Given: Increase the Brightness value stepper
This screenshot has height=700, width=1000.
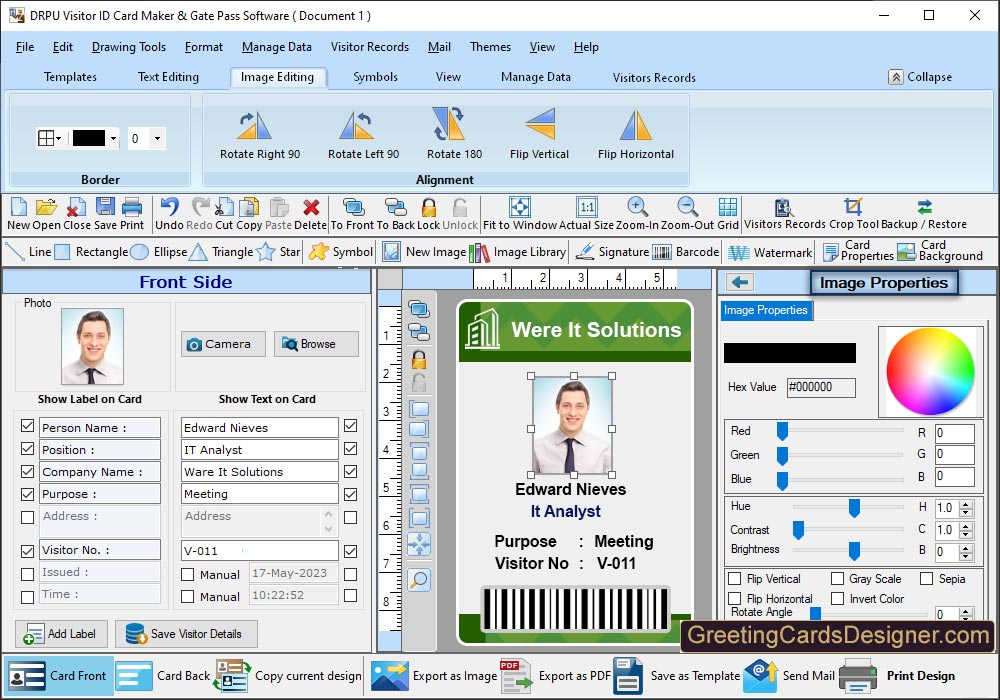Looking at the screenshot, I should pyautogui.click(x=966, y=548).
